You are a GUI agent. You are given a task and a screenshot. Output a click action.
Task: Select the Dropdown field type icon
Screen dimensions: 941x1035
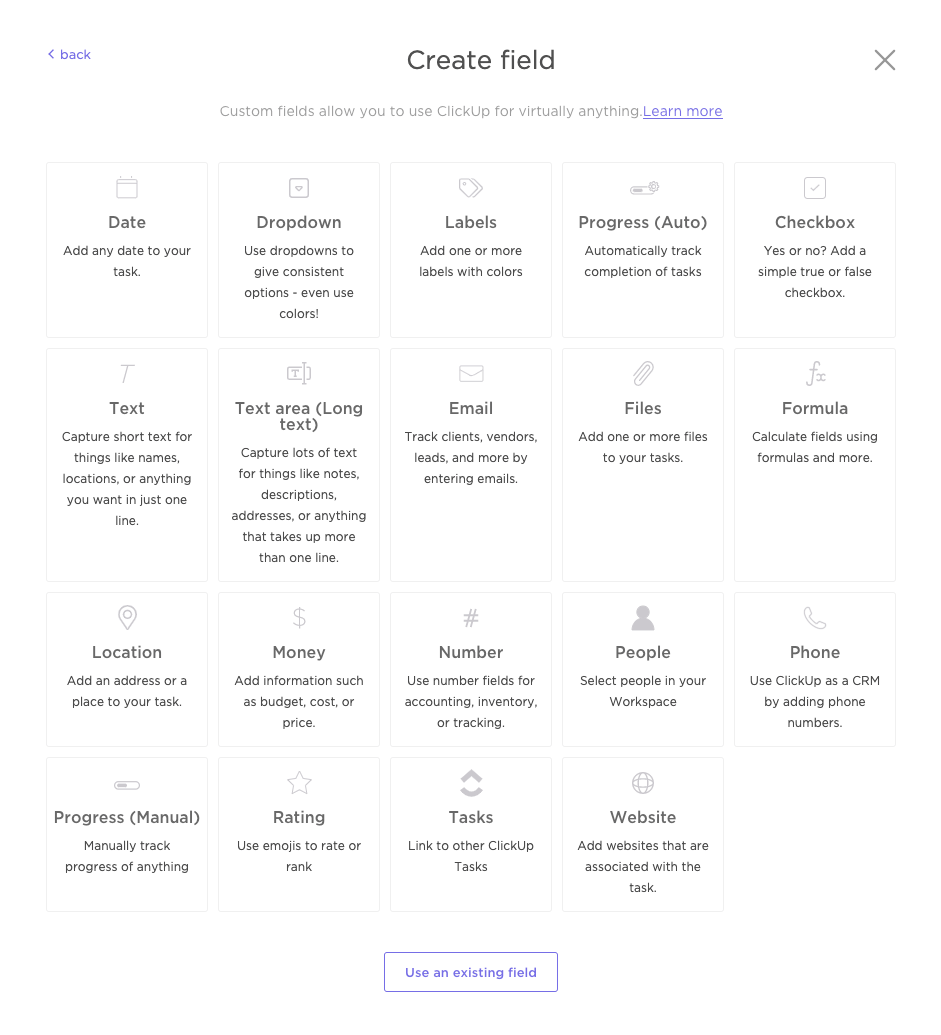(299, 188)
